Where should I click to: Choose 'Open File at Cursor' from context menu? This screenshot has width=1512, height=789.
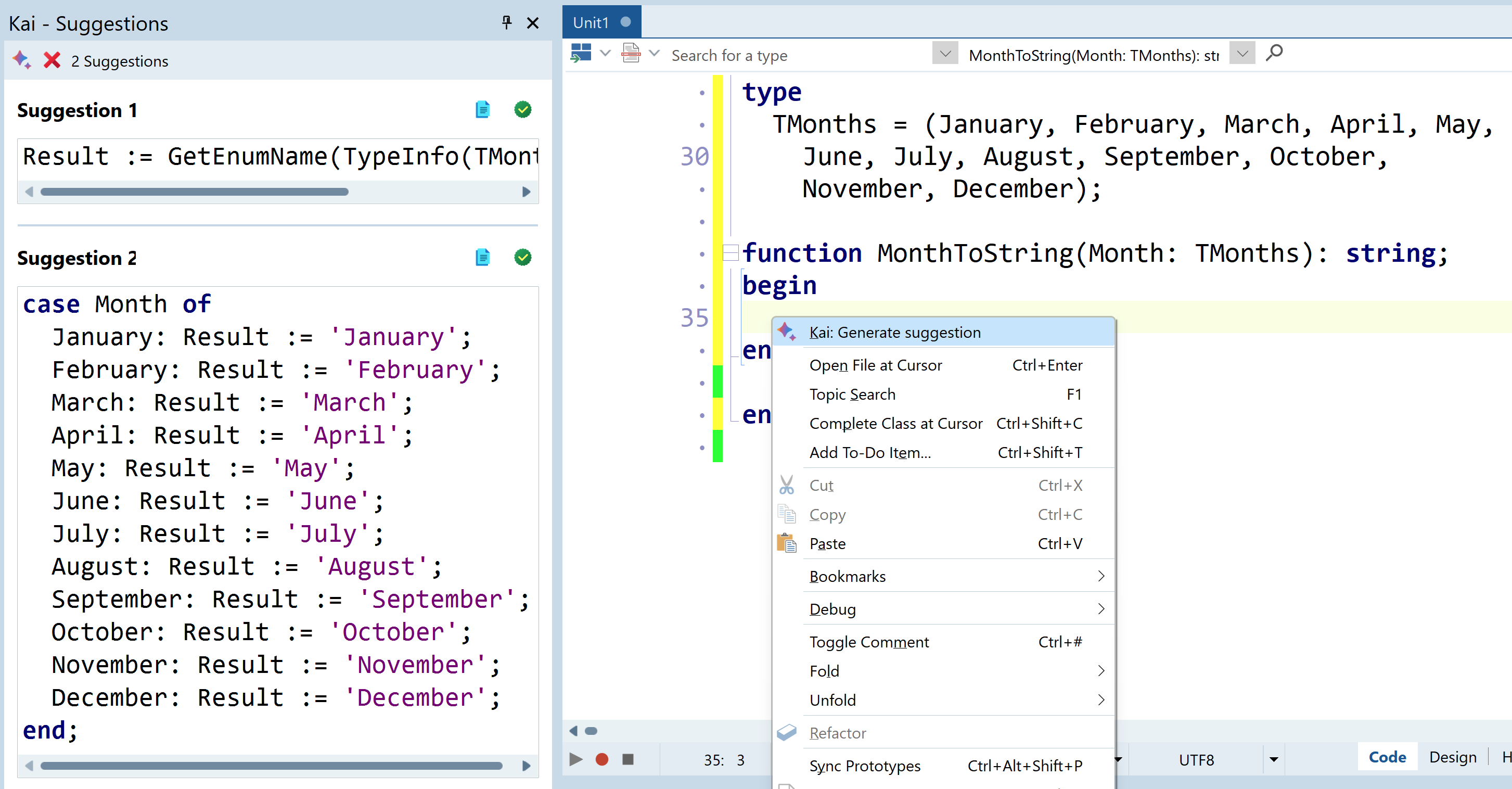[944, 365]
